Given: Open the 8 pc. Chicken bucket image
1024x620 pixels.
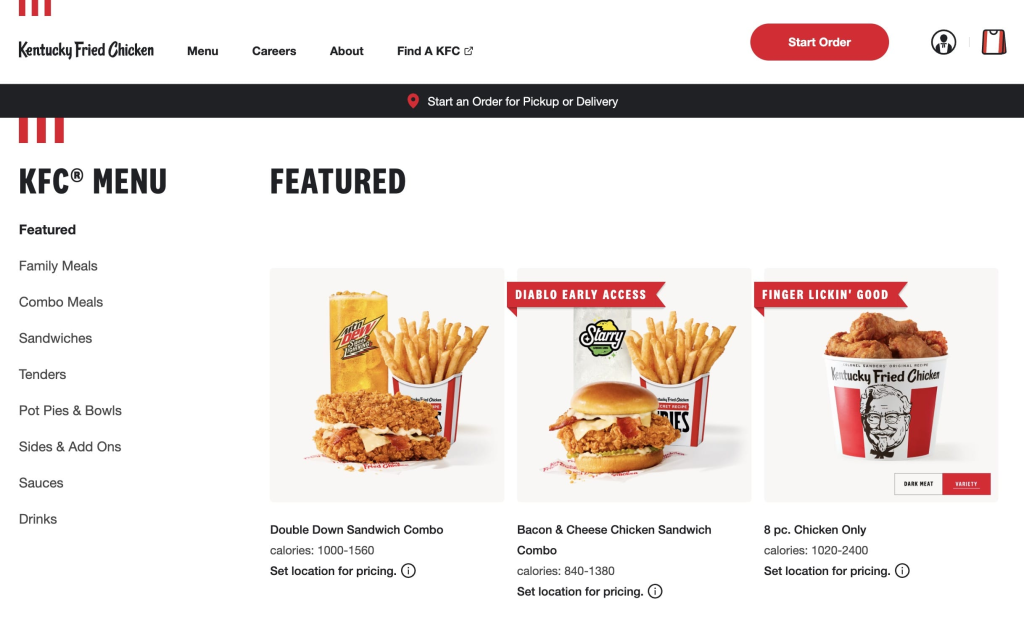Looking at the screenshot, I should pyautogui.click(x=880, y=385).
